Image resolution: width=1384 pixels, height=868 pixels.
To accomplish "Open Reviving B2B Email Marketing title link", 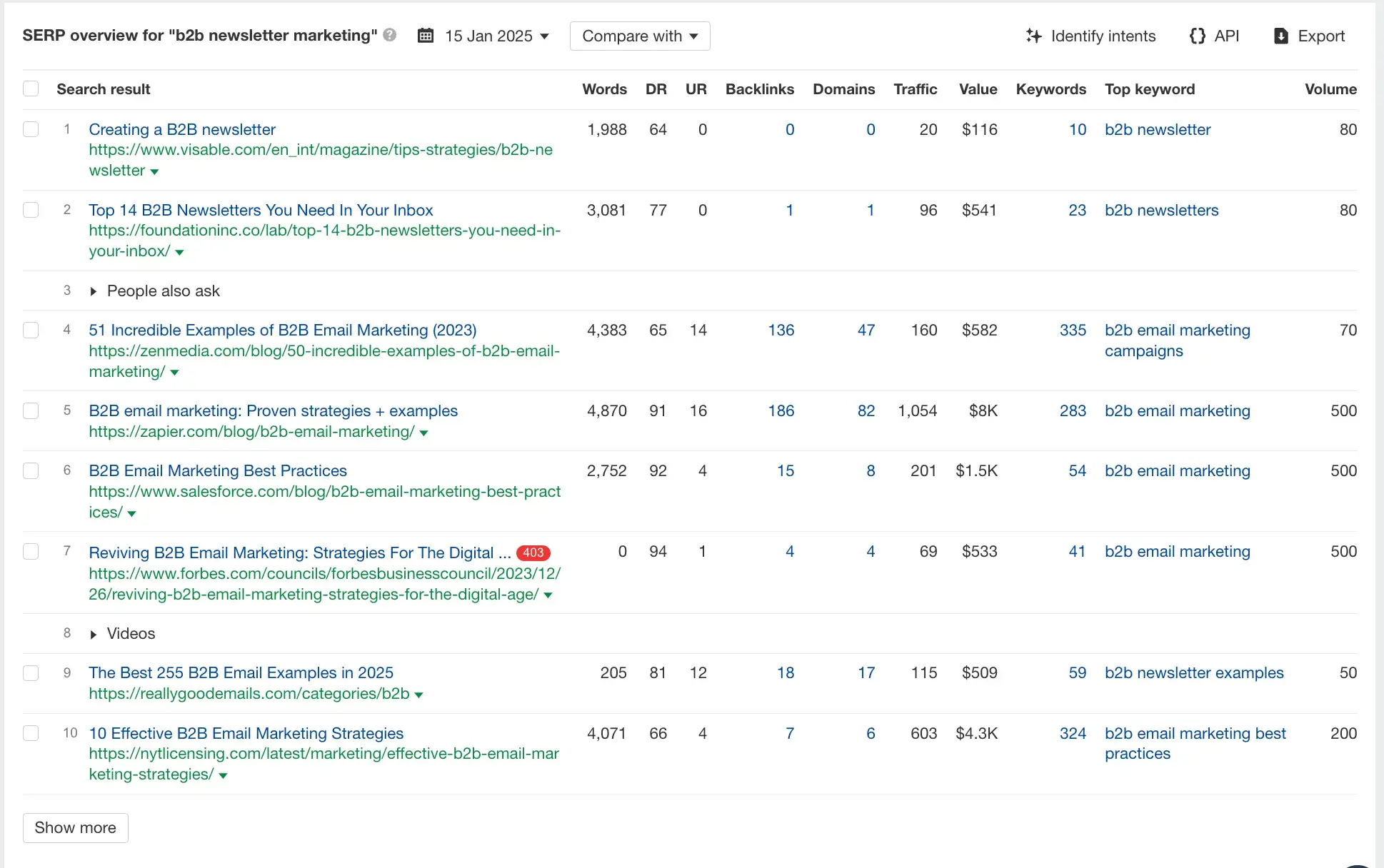I will pyautogui.click(x=300, y=552).
